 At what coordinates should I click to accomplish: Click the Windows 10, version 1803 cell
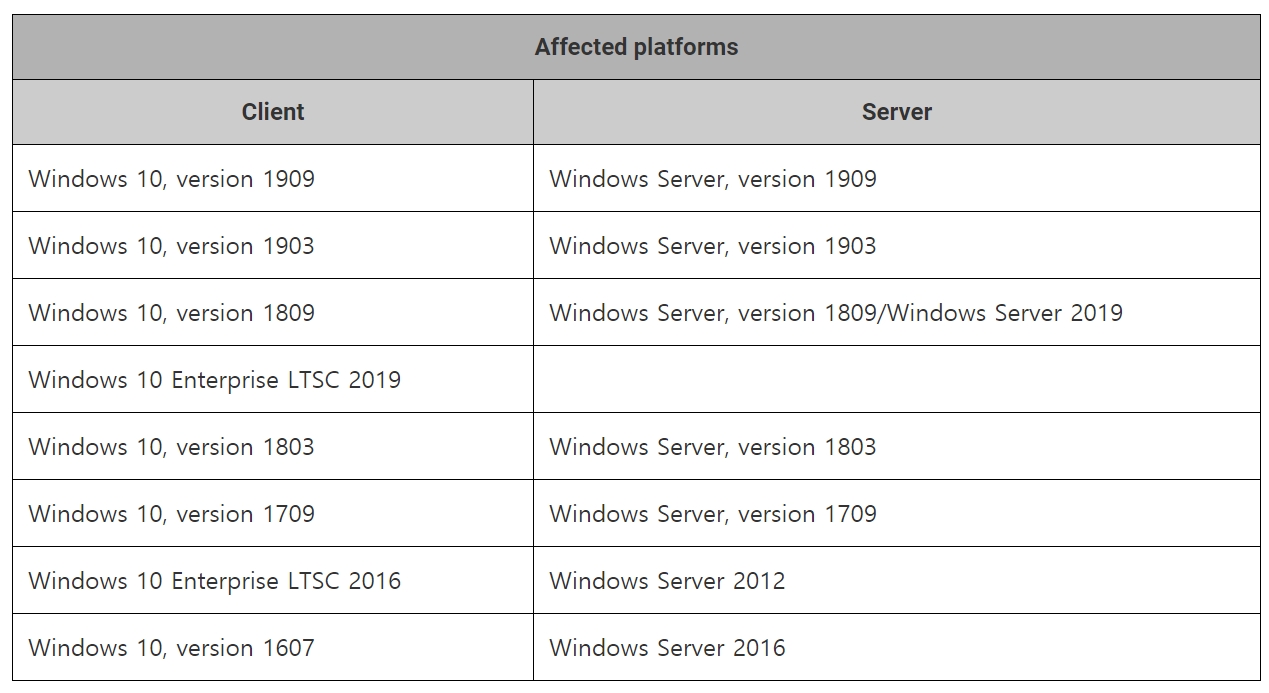[172, 447]
